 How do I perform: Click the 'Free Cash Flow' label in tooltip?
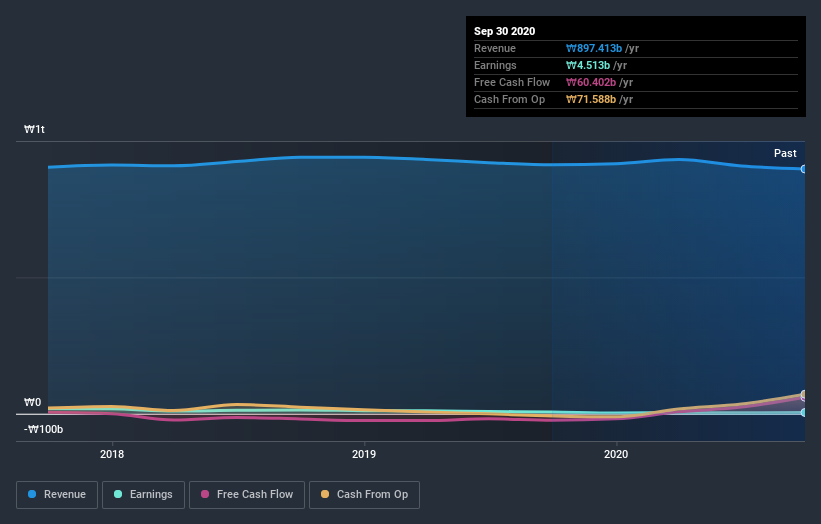point(512,82)
